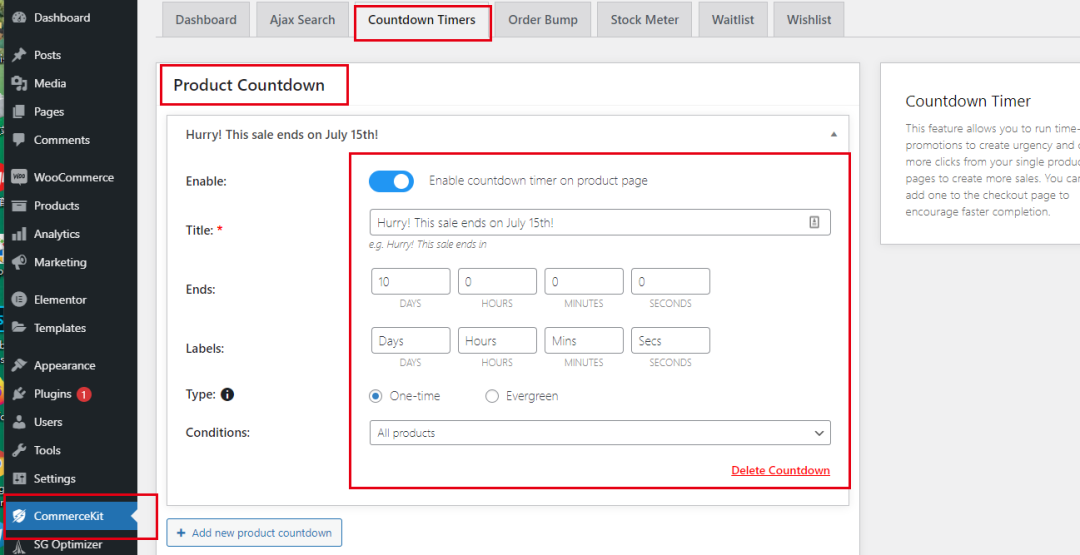Collapse the Hurry sale countdown panel
Viewport: 1080px width, 555px height.
point(834,134)
